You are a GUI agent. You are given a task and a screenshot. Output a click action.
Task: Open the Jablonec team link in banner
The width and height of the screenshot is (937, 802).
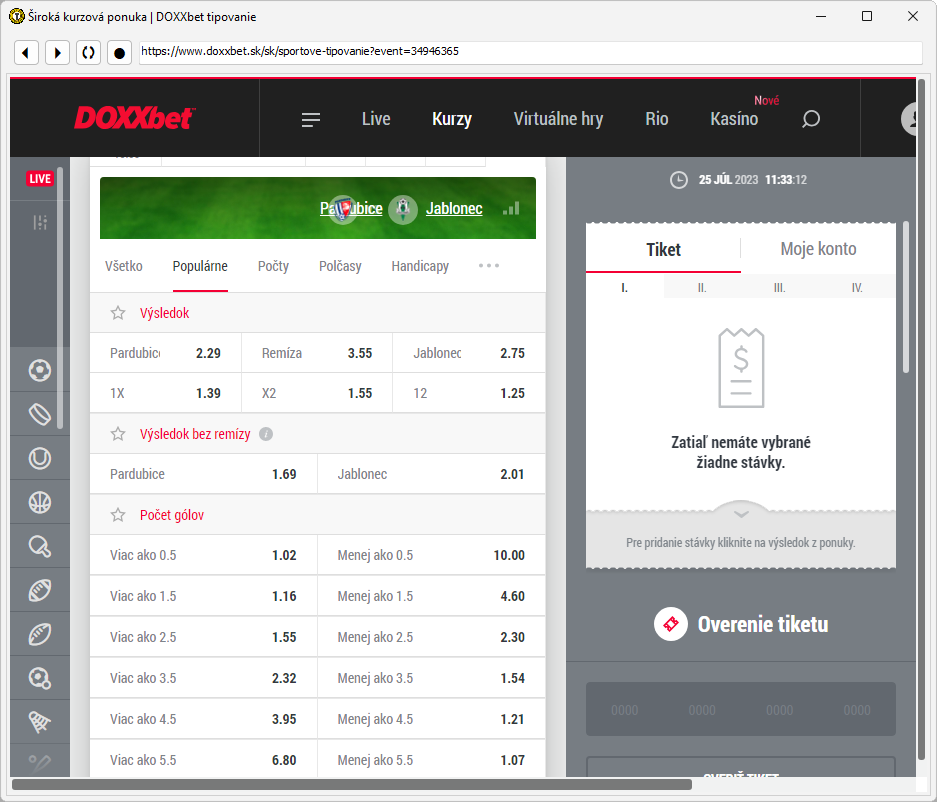(x=454, y=209)
